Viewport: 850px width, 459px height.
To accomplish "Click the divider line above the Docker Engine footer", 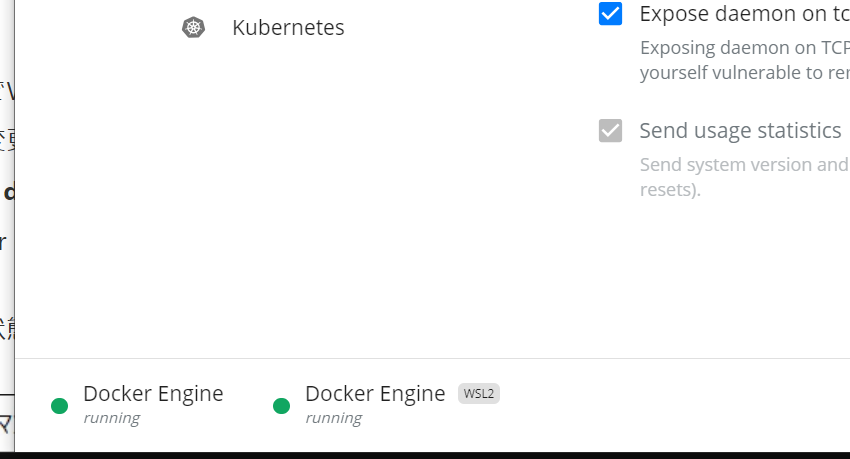I will coord(432,358).
